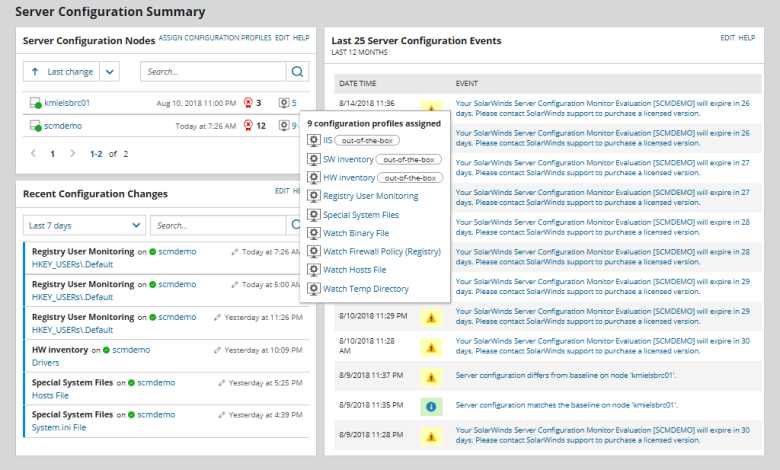Click the DATE TIME column header
The height and width of the screenshot is (470, 780).
(358, 84)
